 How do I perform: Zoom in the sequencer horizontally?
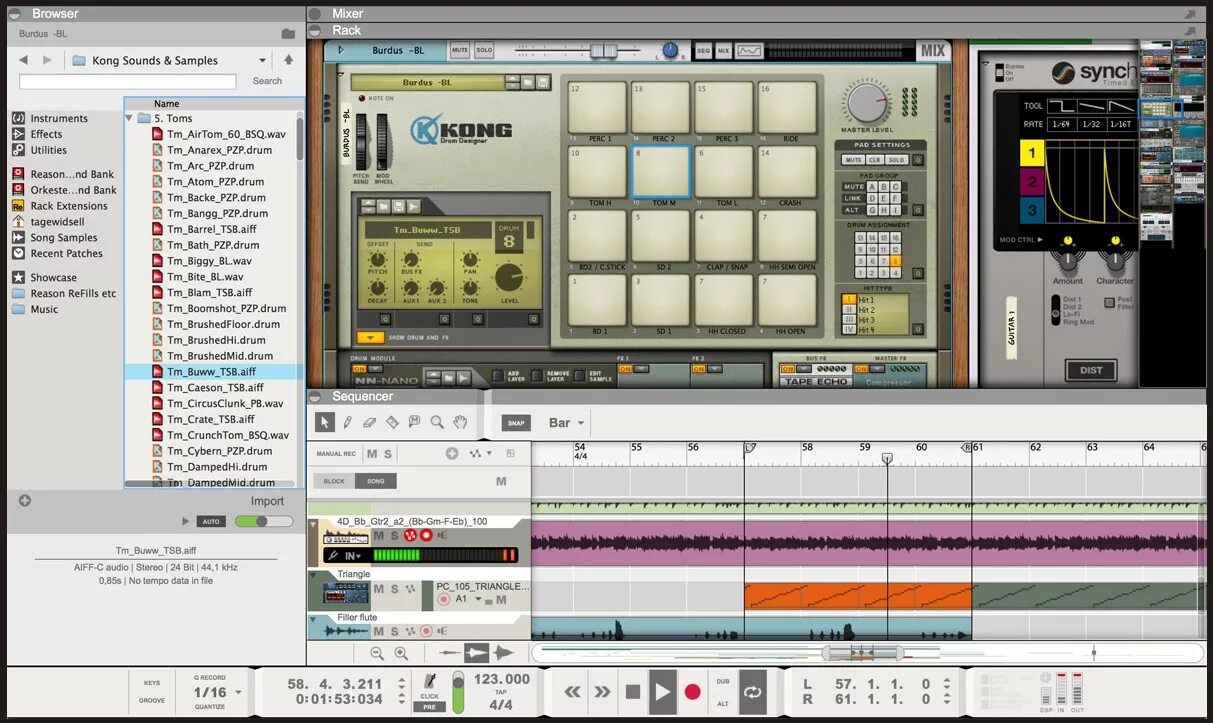(401, 653)
